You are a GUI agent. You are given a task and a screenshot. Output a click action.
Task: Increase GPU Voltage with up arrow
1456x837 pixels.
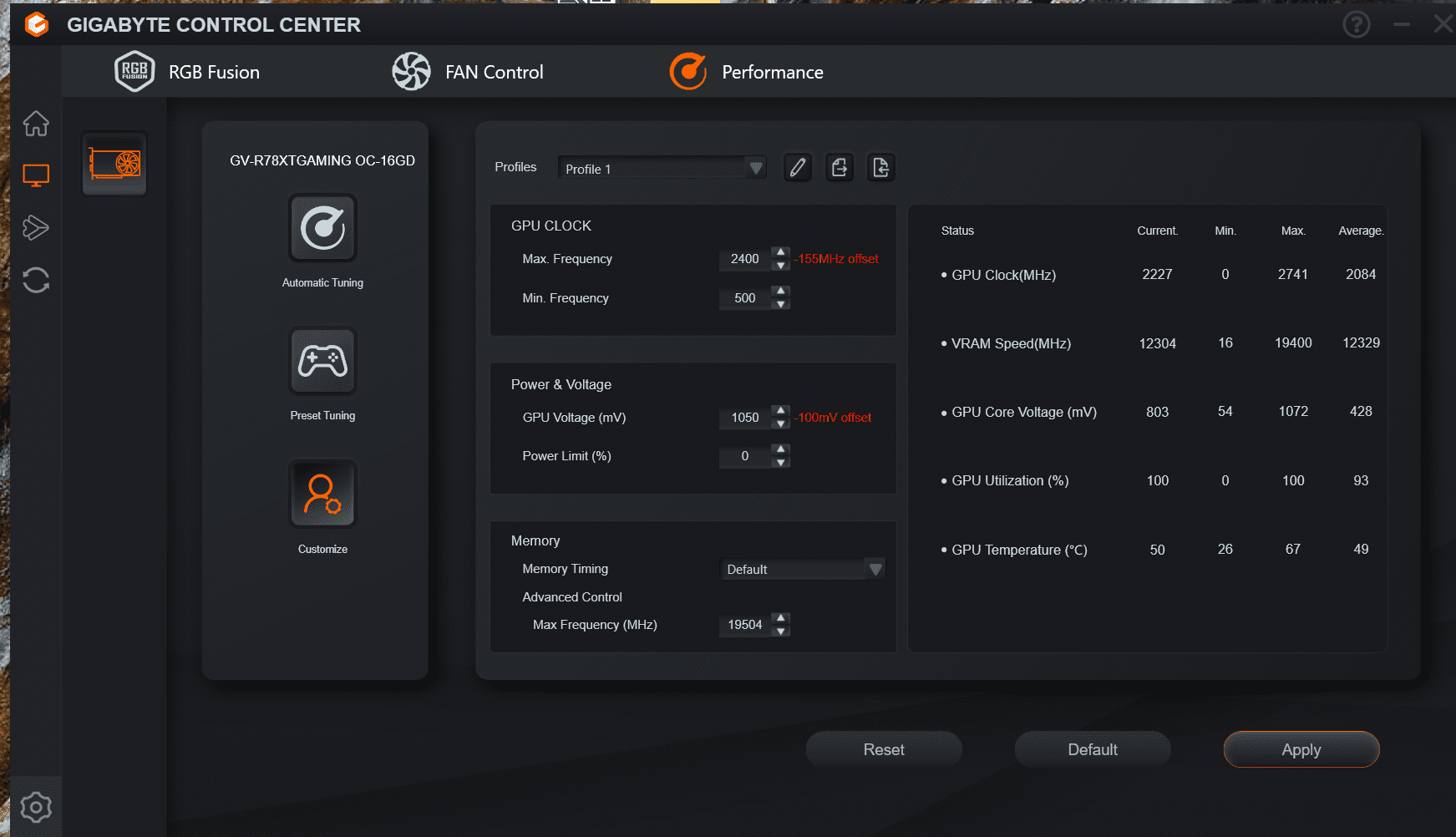pyautogui.click(x=780, y=411)
